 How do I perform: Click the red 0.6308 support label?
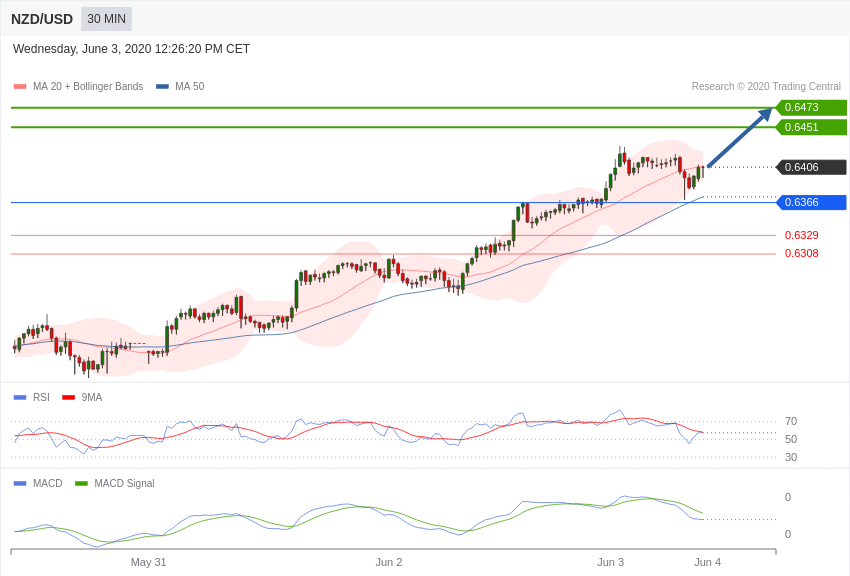coord(801,253)
